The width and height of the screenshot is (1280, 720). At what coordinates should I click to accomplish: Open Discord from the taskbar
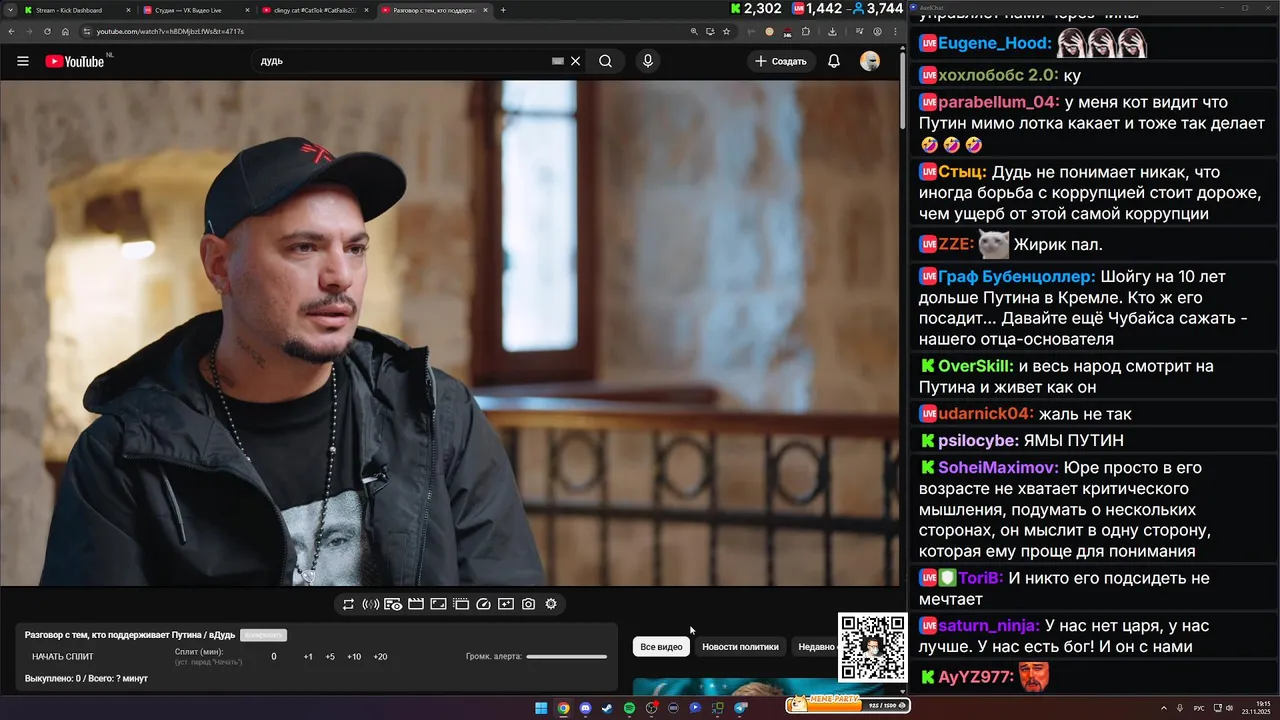tap(585, 708)
